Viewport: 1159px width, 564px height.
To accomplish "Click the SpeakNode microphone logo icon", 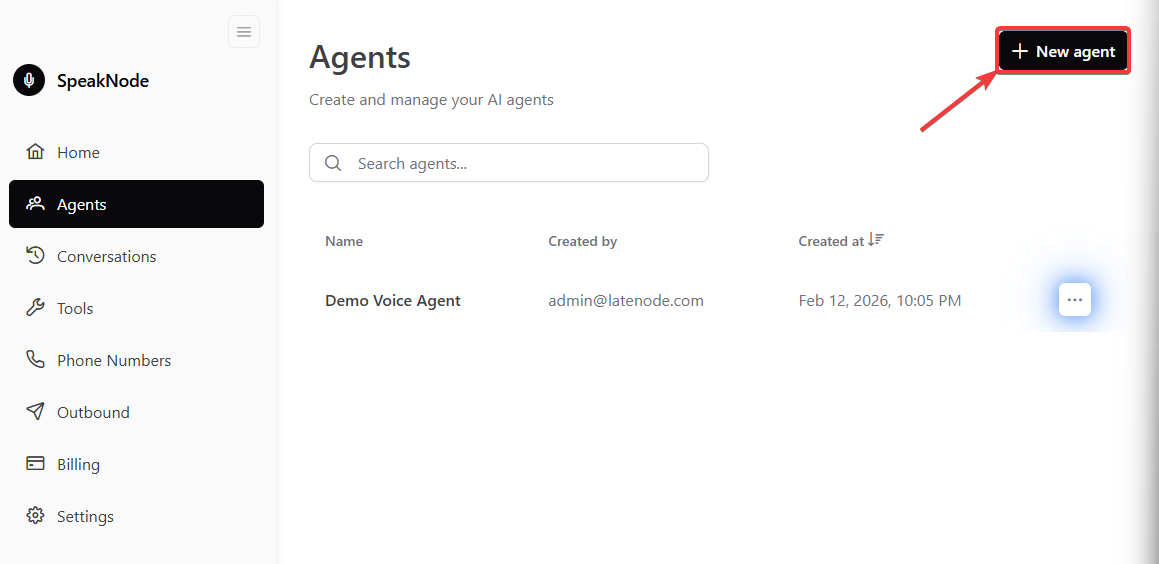I will click(x=29, y=80).
